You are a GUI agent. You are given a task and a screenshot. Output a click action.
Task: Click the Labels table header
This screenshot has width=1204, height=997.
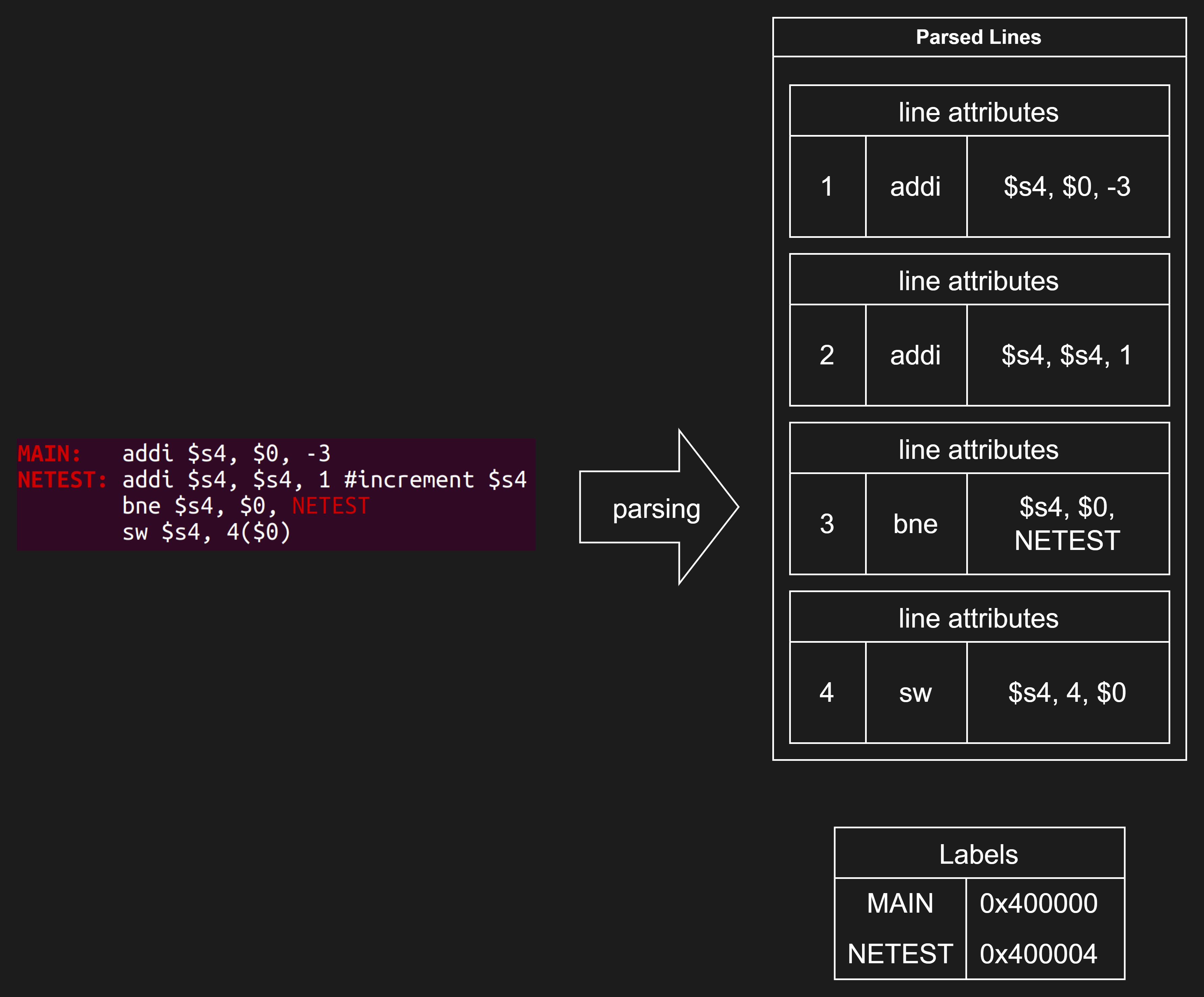pos(978,854)
